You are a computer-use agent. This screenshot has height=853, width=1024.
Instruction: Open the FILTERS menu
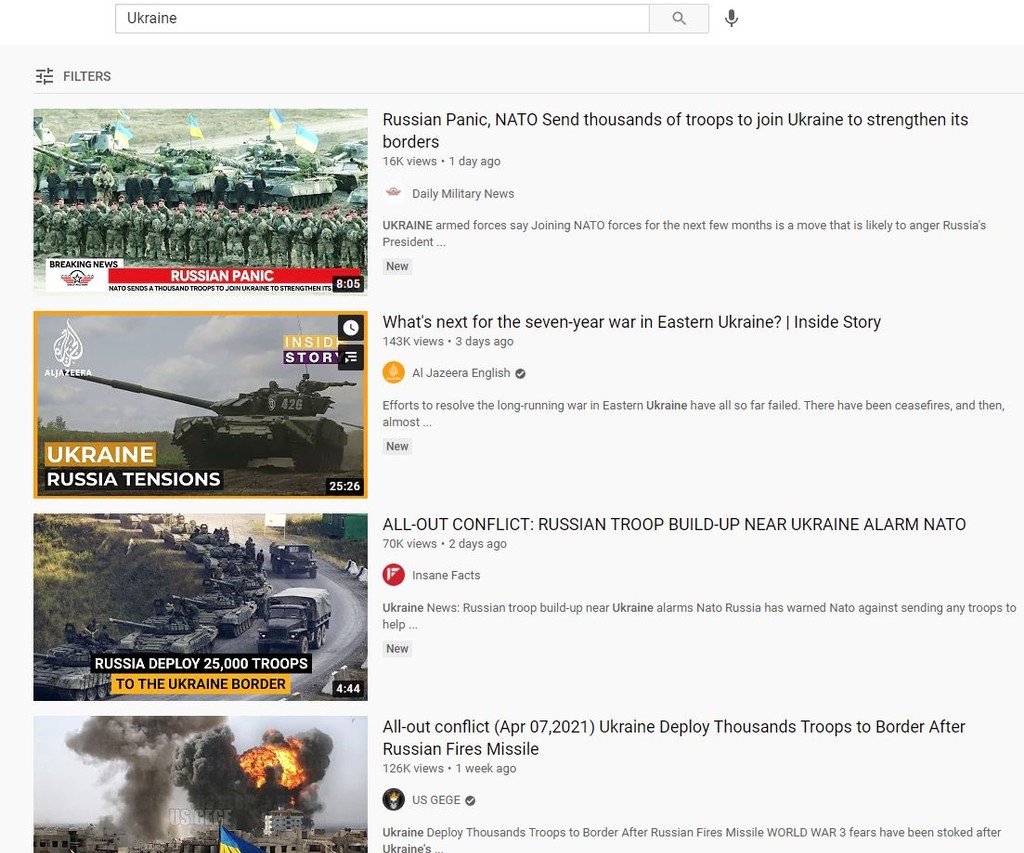point(73,76)
